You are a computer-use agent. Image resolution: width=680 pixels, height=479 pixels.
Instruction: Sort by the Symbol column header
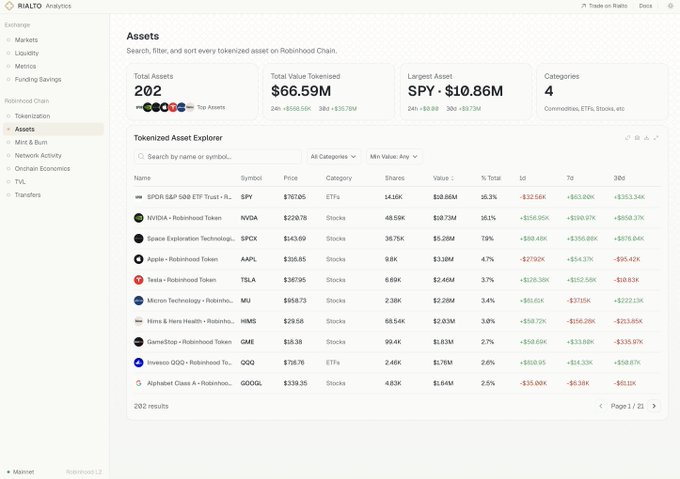click(x=252, y=178)
